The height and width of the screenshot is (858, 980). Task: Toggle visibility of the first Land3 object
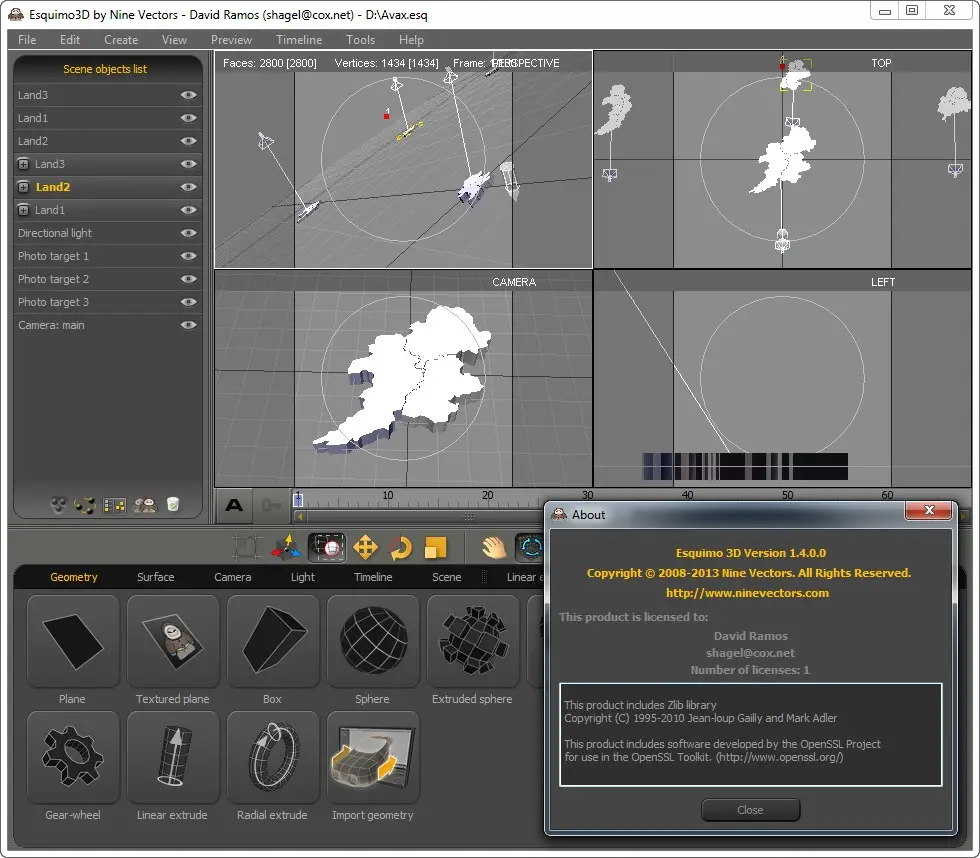coord(189,95)
